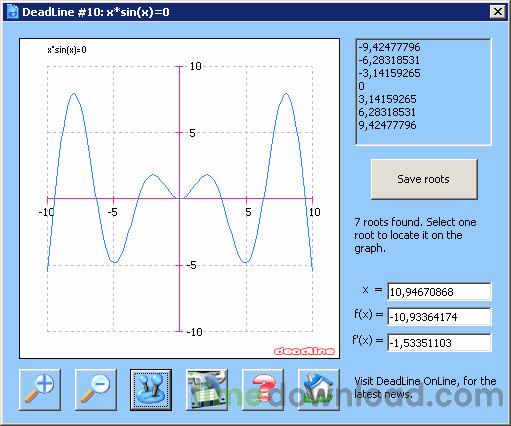Click the Save roots button
This screenshot has width=511, height=426.
[424, 179]
